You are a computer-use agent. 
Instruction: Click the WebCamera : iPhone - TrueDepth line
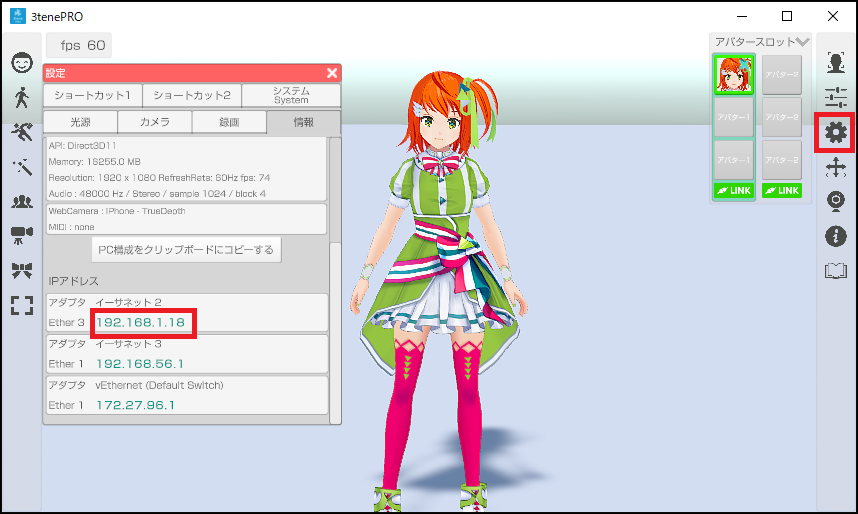[117, 211]
